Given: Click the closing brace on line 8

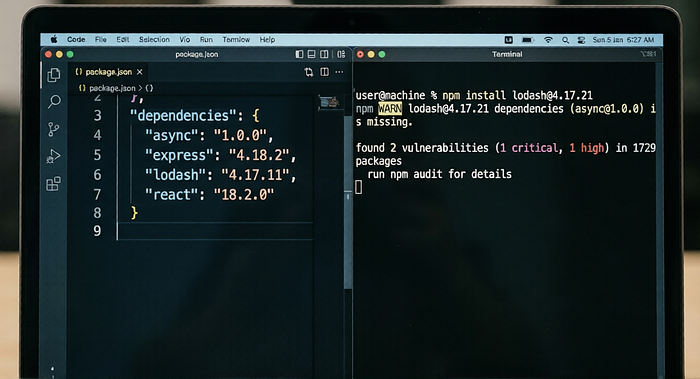Looking at the screenshot, I should tap(134, 212).
